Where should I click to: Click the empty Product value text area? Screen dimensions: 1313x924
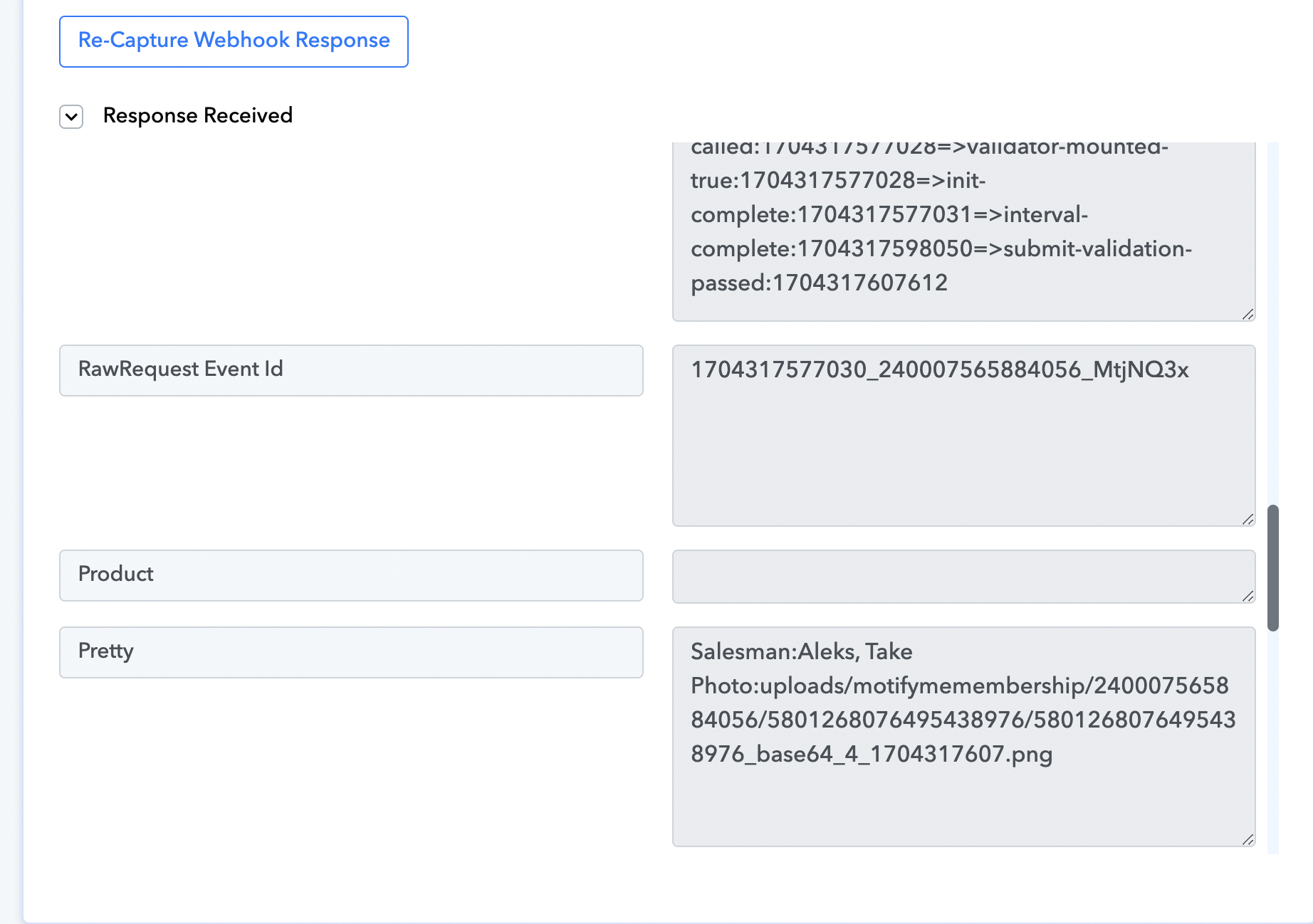pyautogui.click(x=963, y=576)
